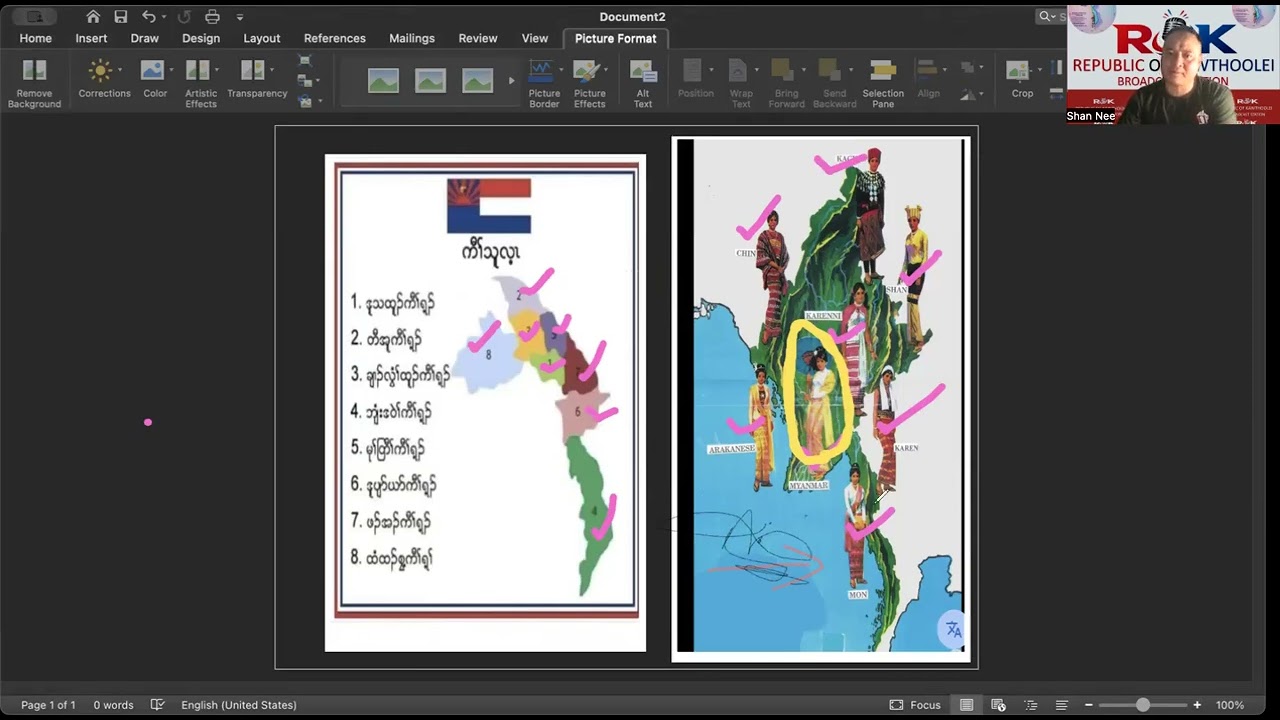Viewport: 1280px width, 720px height.
Task: Click the Home icon in the title bar
Action: (93, 16)
